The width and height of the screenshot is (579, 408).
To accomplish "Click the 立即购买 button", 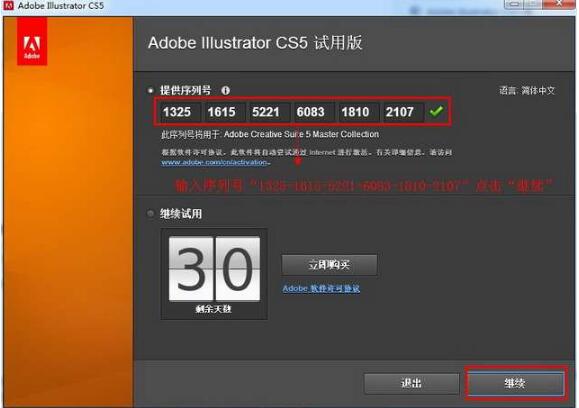I will tap(329, 265).
